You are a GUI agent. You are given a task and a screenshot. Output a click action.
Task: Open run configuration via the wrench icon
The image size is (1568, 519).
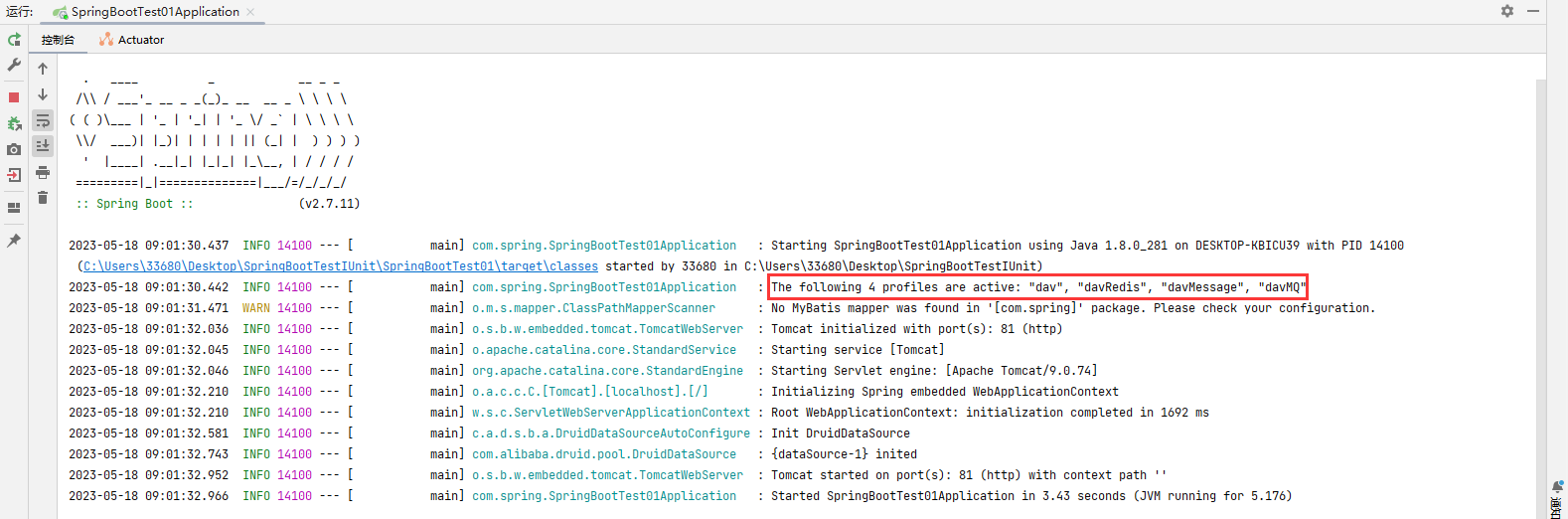pos(14,65)
